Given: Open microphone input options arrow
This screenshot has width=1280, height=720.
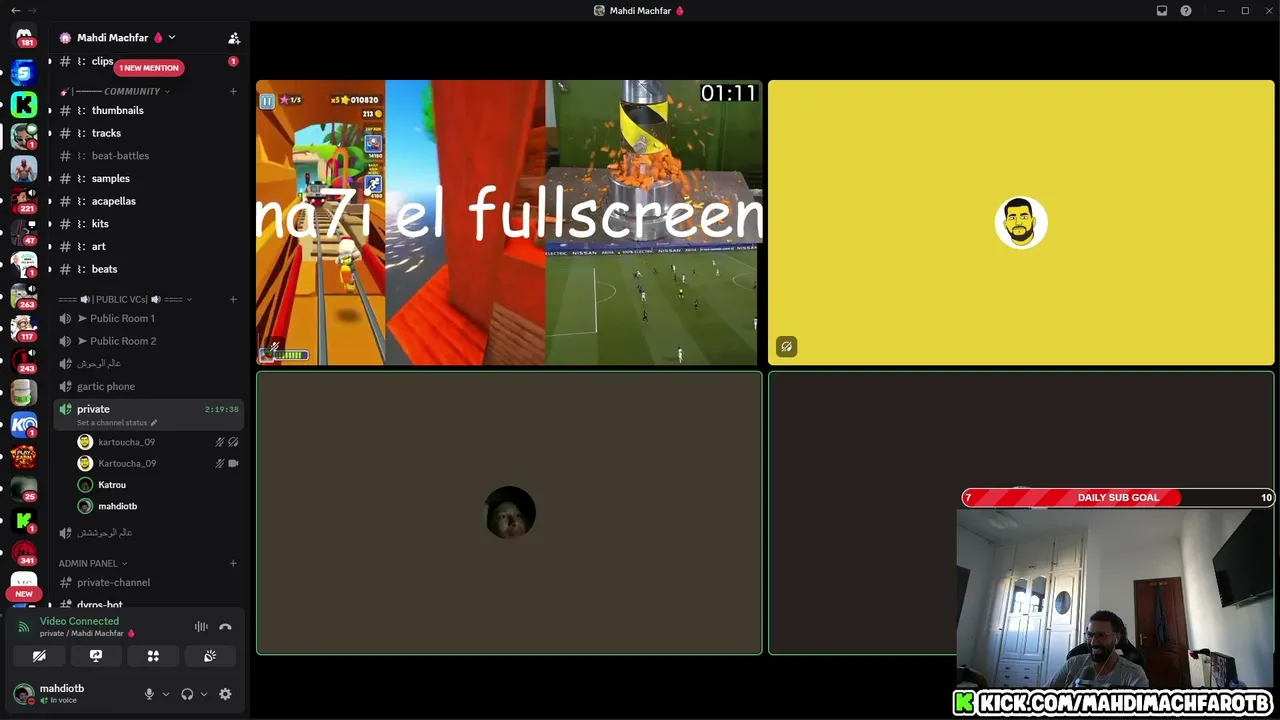Looking at the screenshot, I should [166, 694].
